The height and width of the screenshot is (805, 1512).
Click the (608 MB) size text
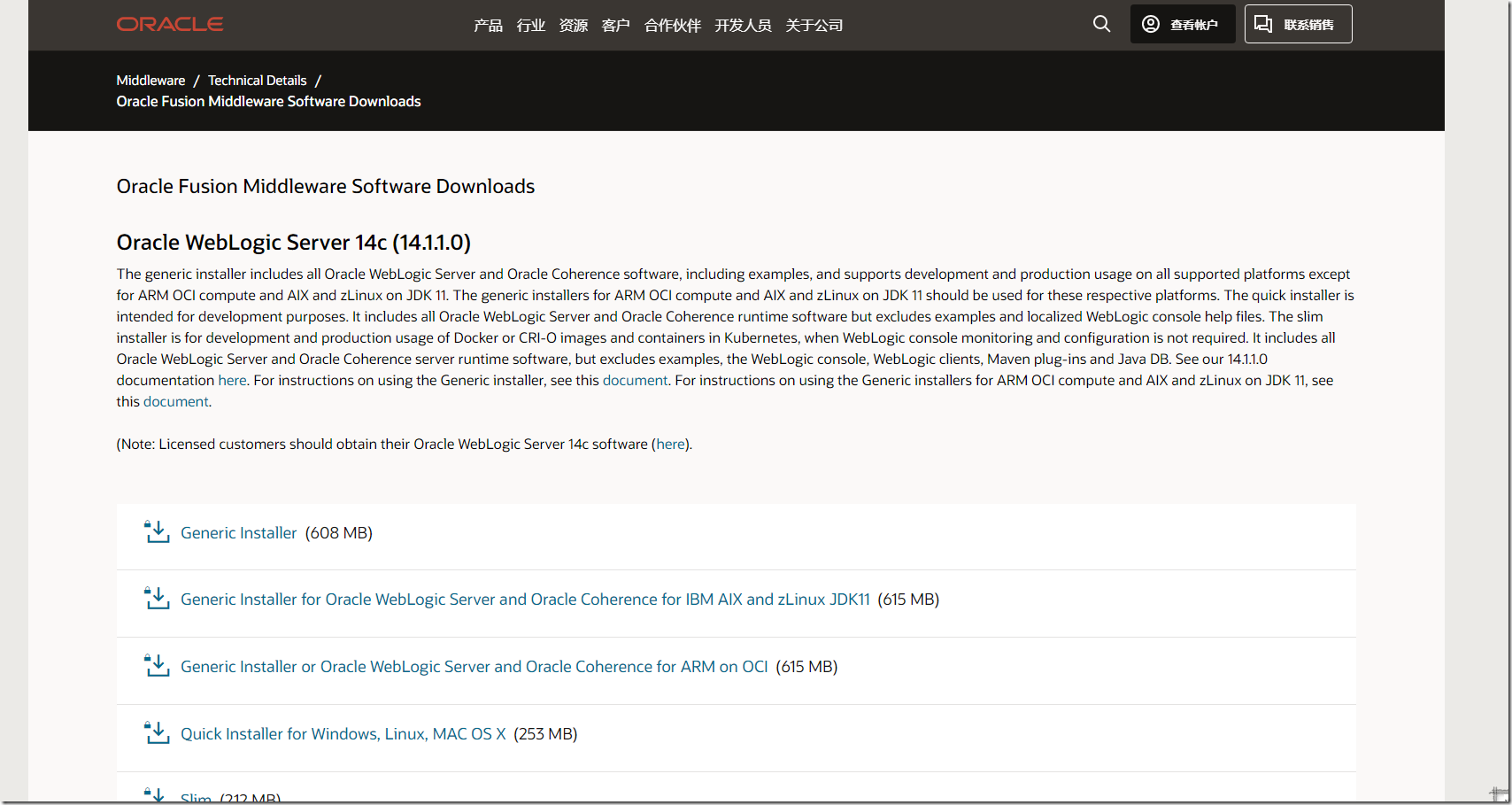click(x=339, y=533)
